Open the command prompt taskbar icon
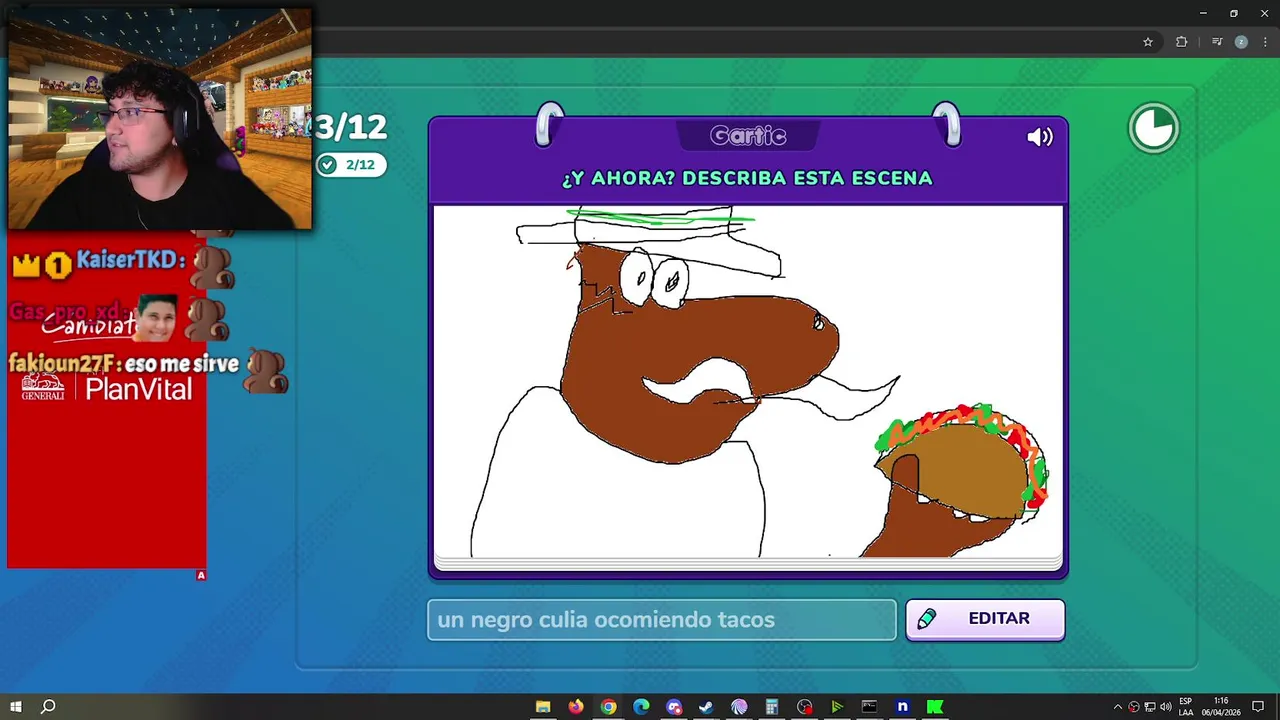This screenshot has width=1280, height=720. 869,707
